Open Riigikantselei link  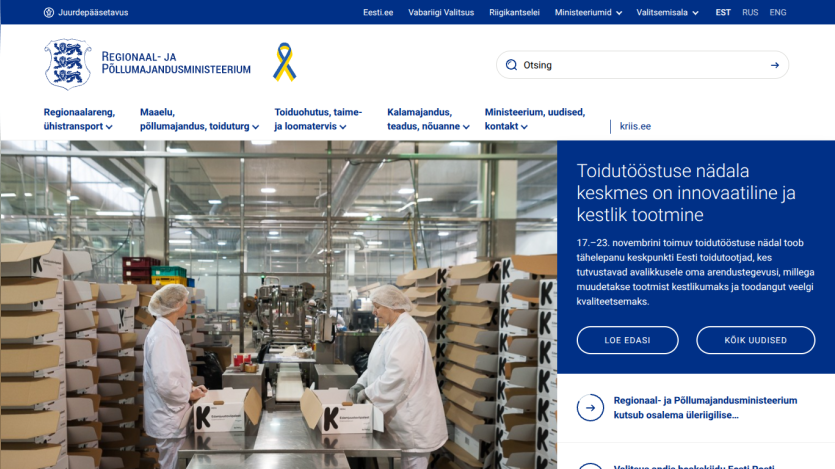click(514, 12)
